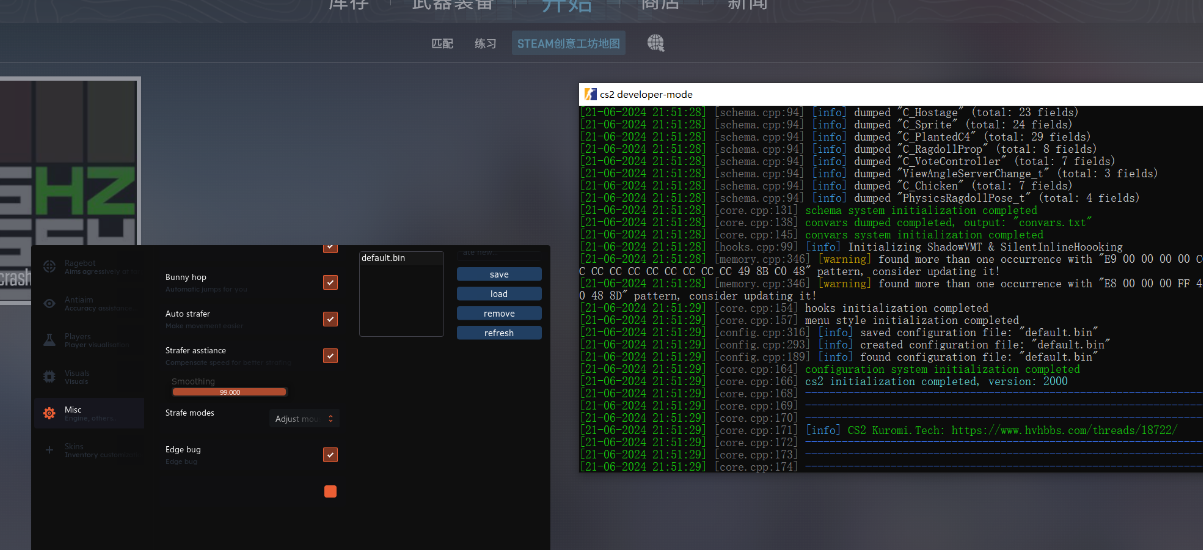Switch to the 练习 tab
The image size is (1203, 550).
point(485,44)
